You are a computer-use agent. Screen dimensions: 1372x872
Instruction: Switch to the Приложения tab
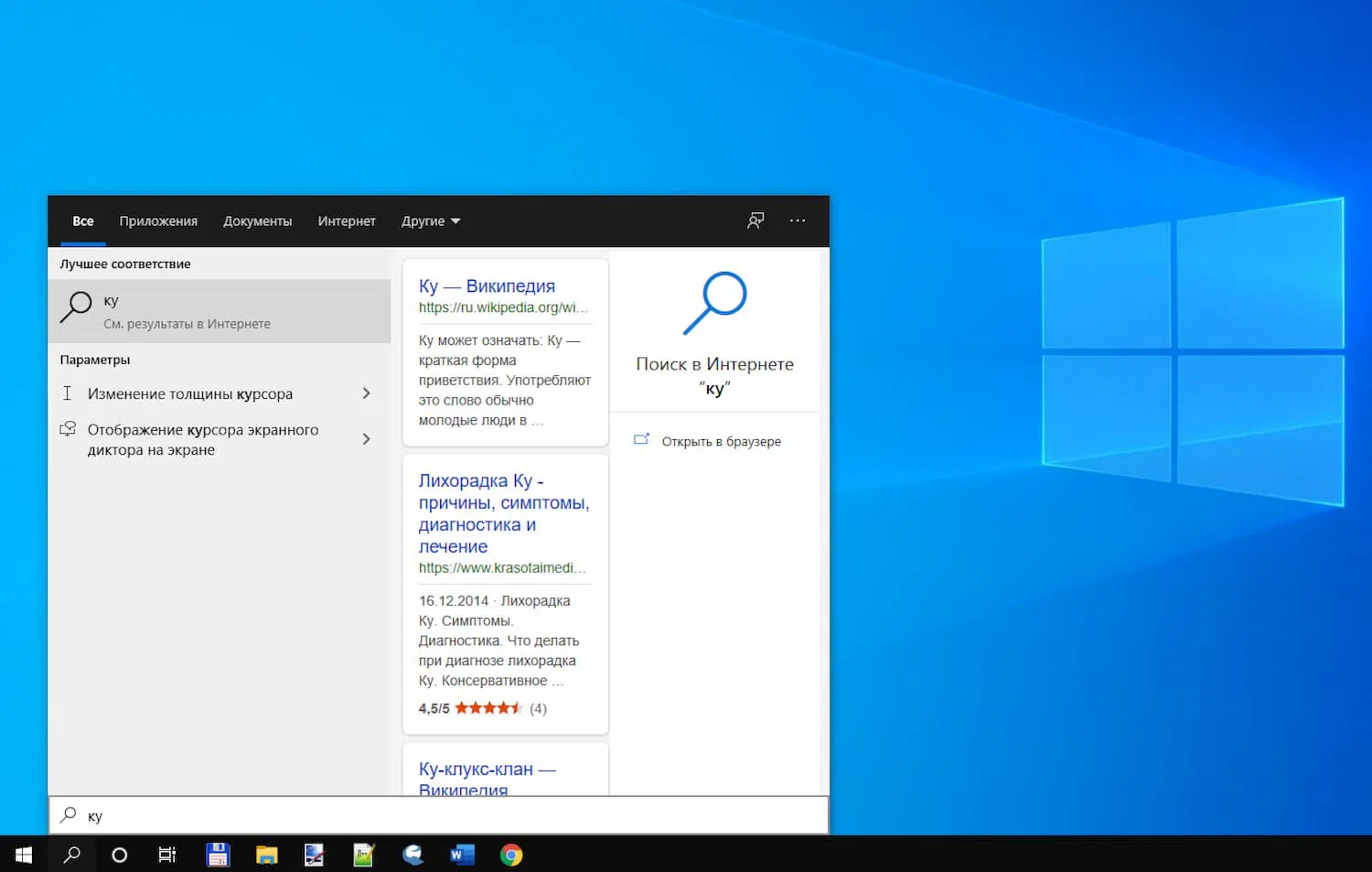click(x=157, y=221)
